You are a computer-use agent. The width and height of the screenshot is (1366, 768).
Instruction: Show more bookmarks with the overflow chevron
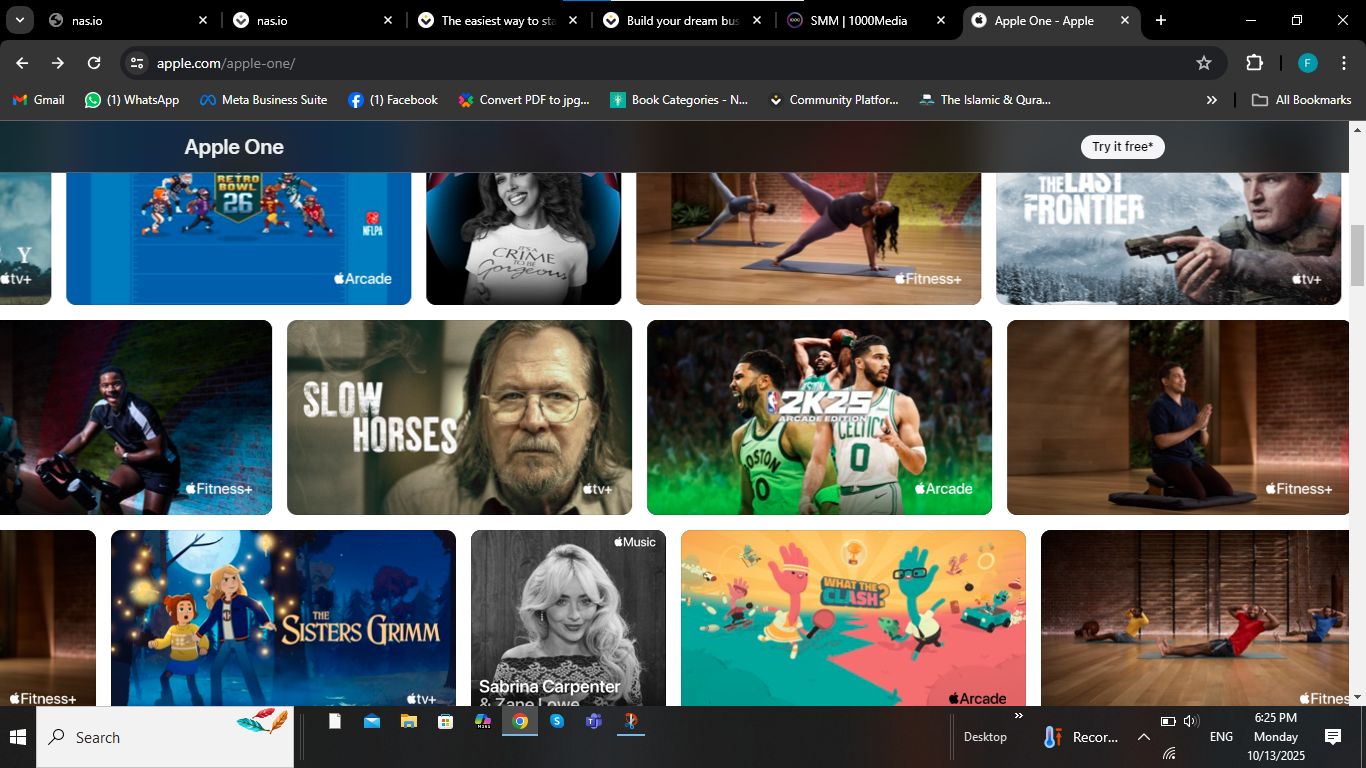pos(1212,100)
